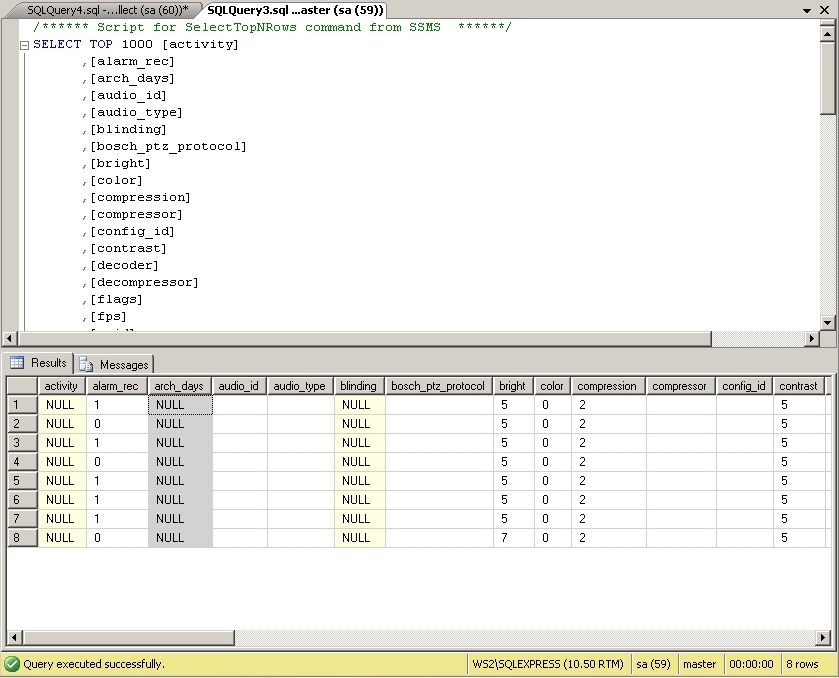Click the master database status panel
Image resolution: width=839 pixels, height=678 pixels.
click(x=700, y=664)
